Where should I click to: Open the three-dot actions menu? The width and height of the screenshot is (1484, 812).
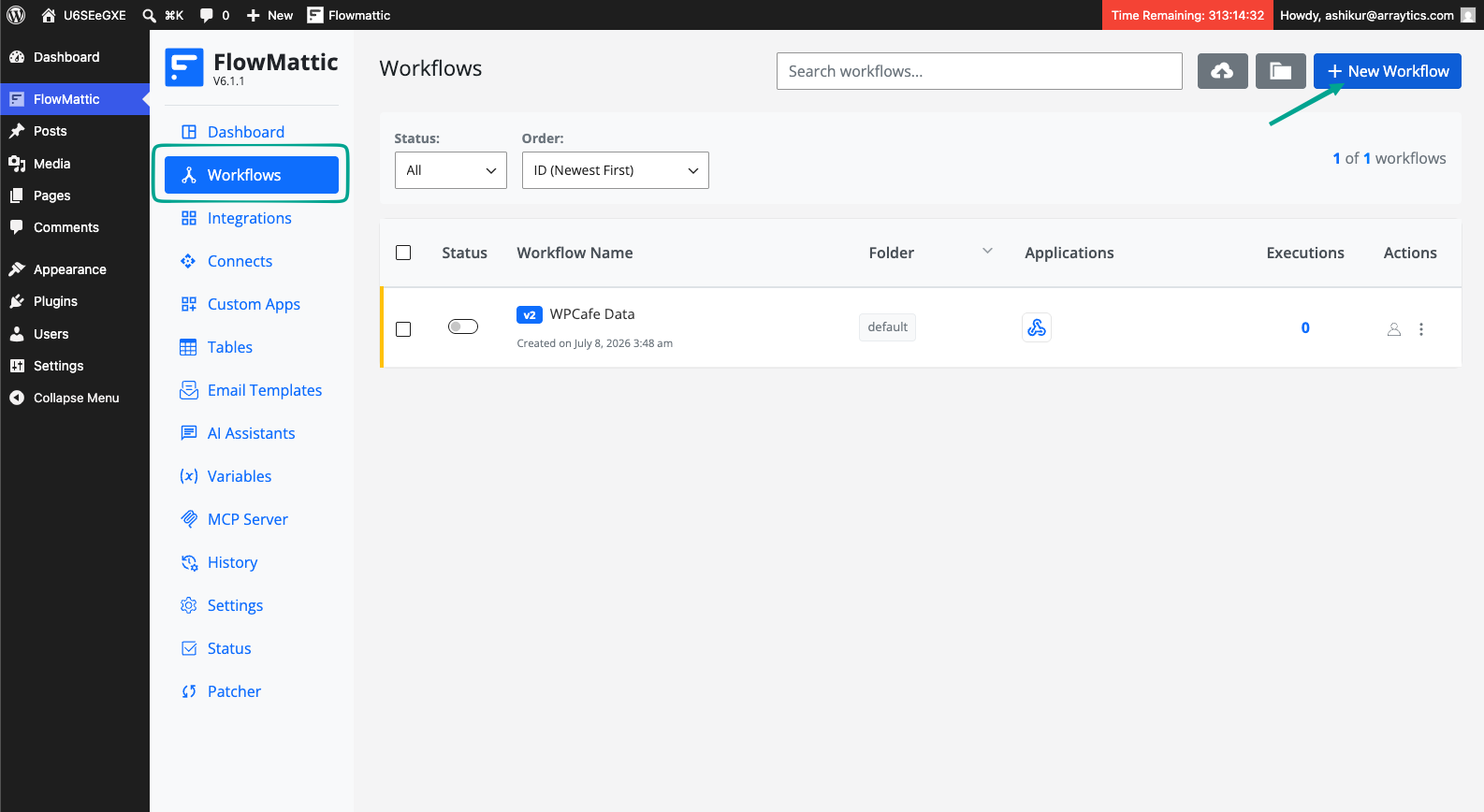click(1421, 329)
